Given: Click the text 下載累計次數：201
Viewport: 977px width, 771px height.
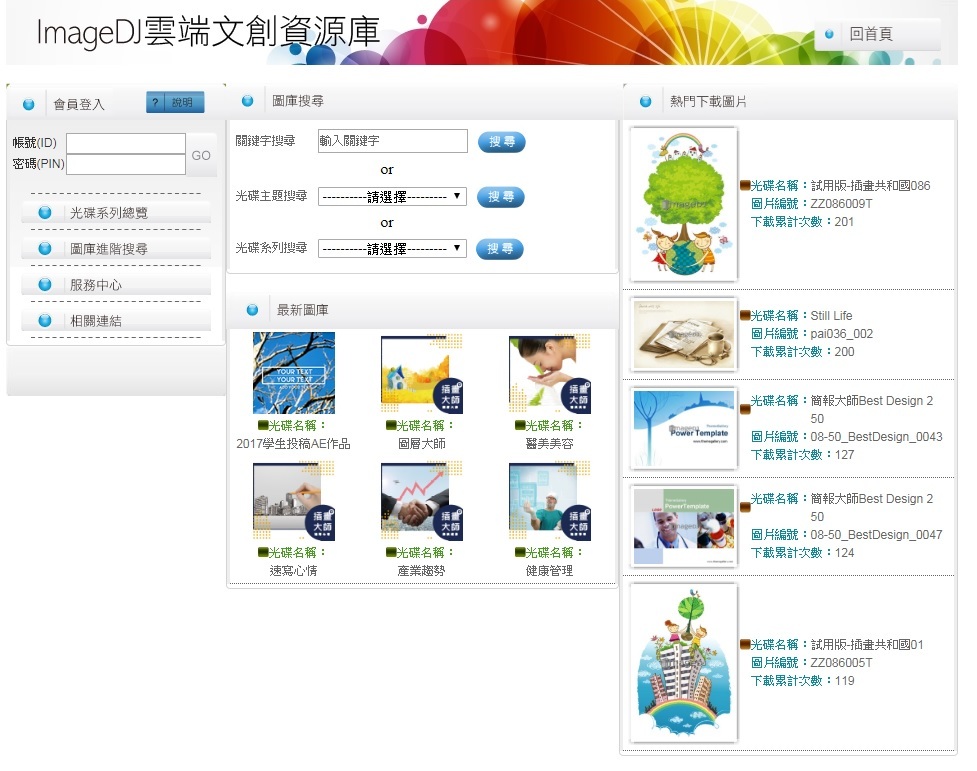Looking at the screenshot, I should [803, 222].
